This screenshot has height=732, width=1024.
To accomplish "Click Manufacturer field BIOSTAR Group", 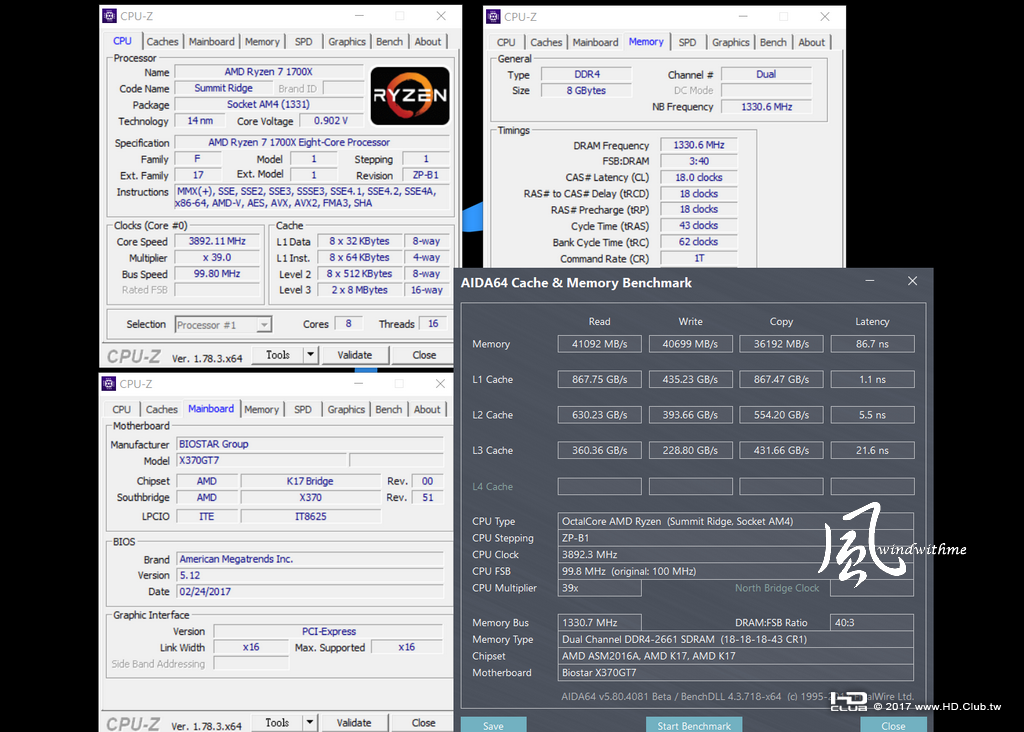I will pos(310,444).
